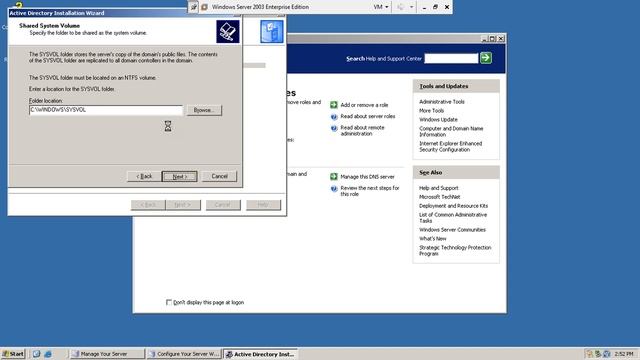The width and height of the screenshot is (640, 360).
Task: Cancel the Active Directory Installation Wizard
Action: point(219,176)
